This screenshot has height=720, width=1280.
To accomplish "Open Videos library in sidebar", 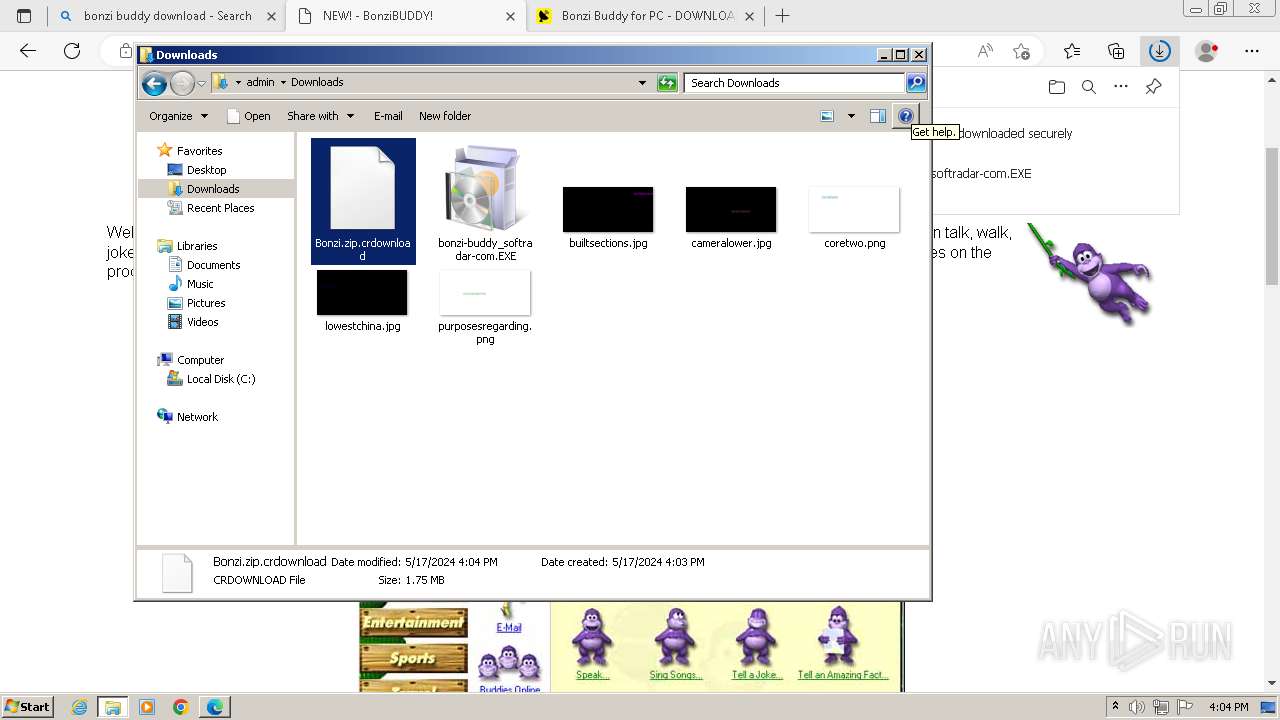I will [x=202, y=322].
